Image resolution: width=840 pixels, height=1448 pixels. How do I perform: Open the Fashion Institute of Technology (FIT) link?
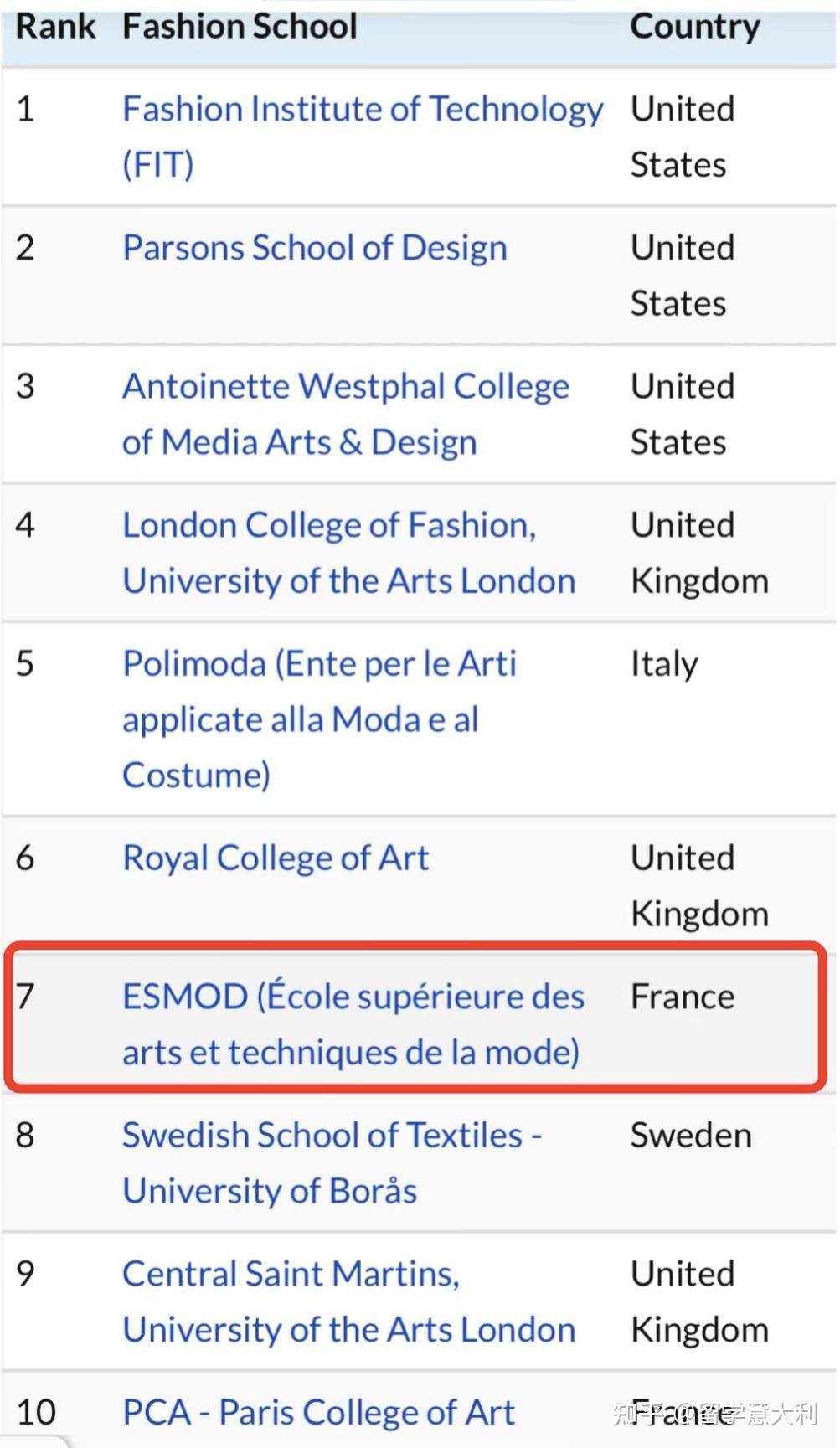pyautogui.click(x=362, y=110)
